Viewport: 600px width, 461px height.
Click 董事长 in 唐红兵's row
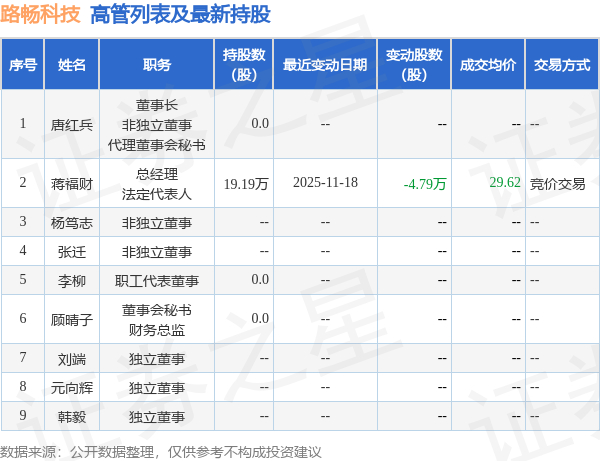click(x=157, y=105)
